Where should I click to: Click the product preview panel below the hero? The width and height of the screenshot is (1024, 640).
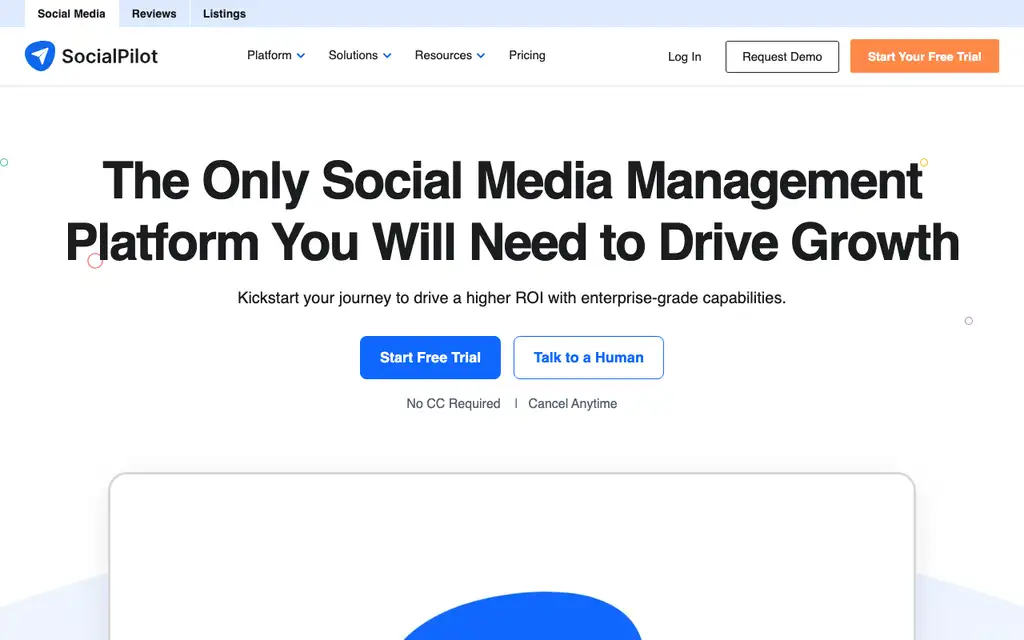[512, 556]
